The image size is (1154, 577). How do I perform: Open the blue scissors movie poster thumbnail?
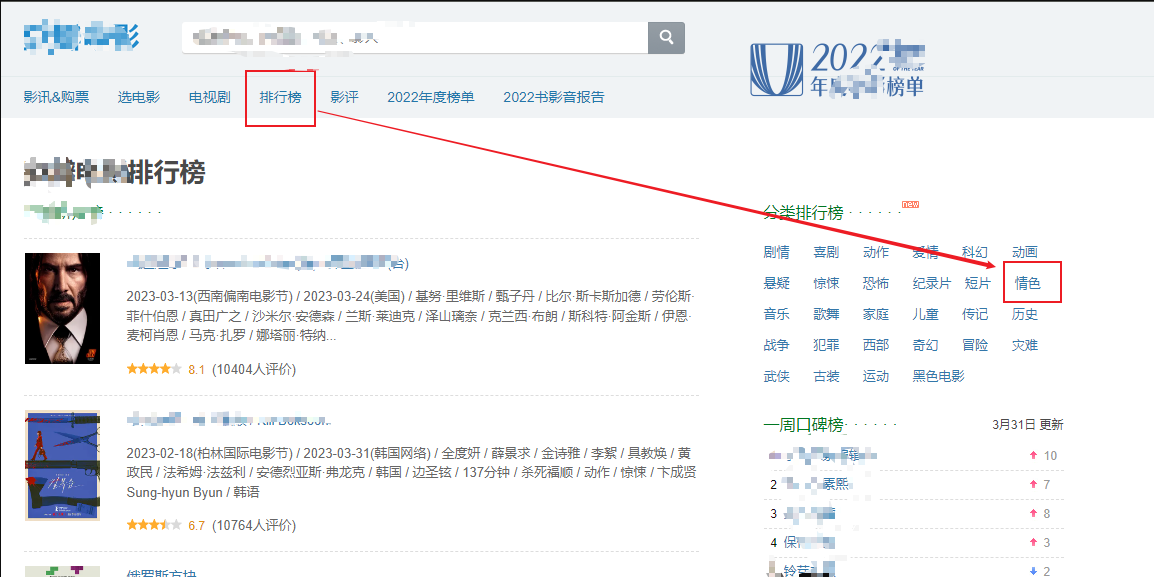(63, 466)
